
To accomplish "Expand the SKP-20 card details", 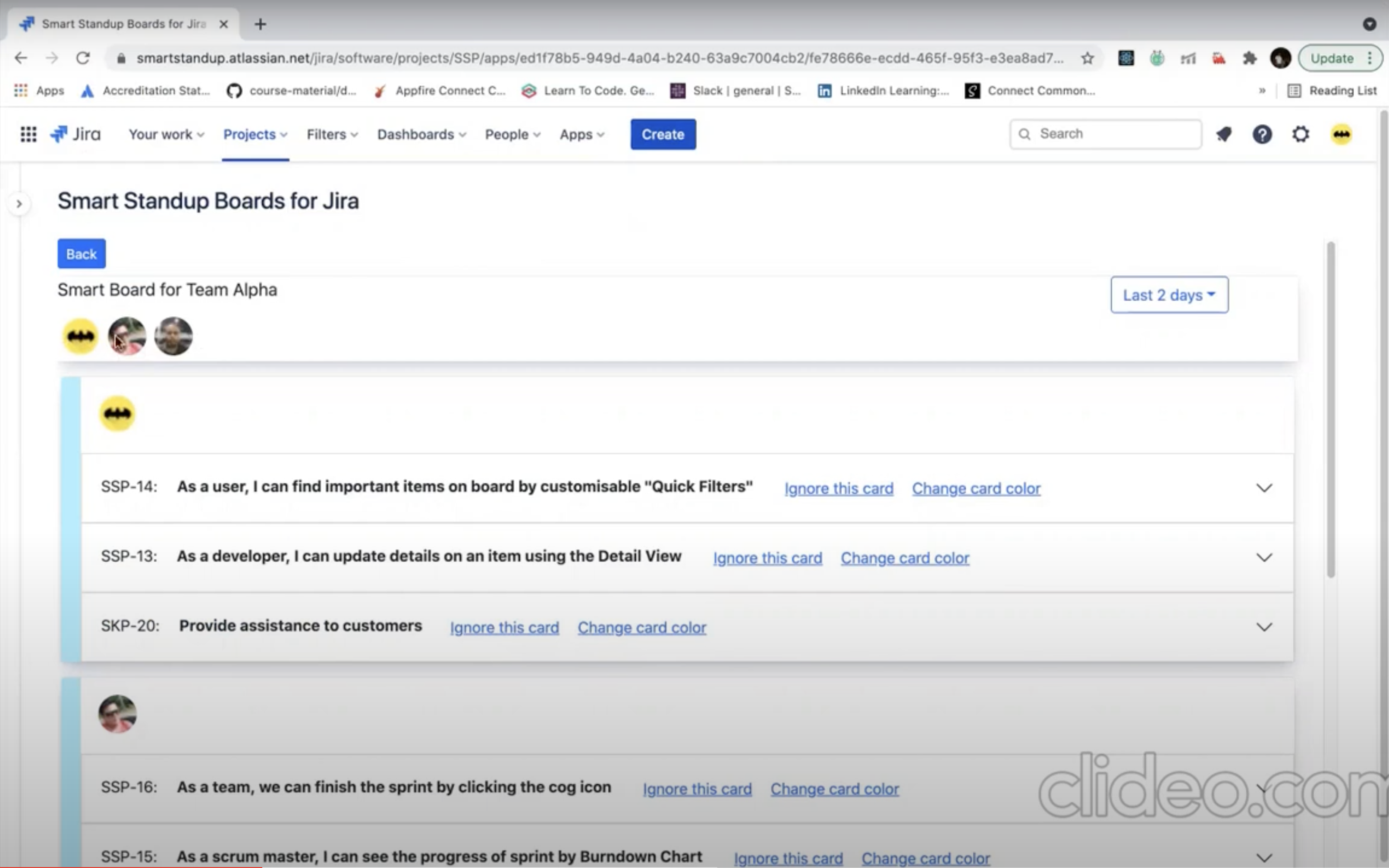I will [x=1264, y=627].
